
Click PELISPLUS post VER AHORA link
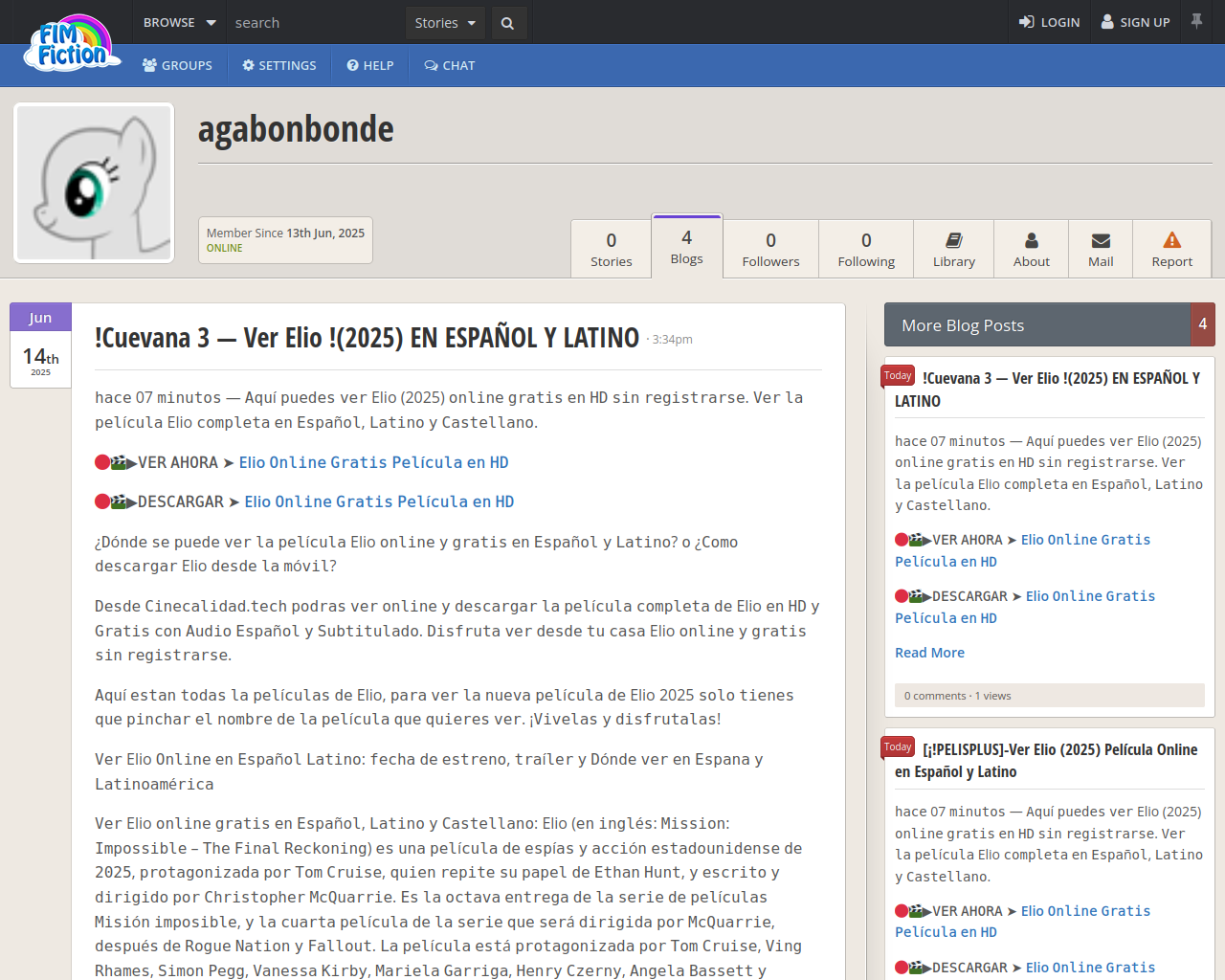1022,922
